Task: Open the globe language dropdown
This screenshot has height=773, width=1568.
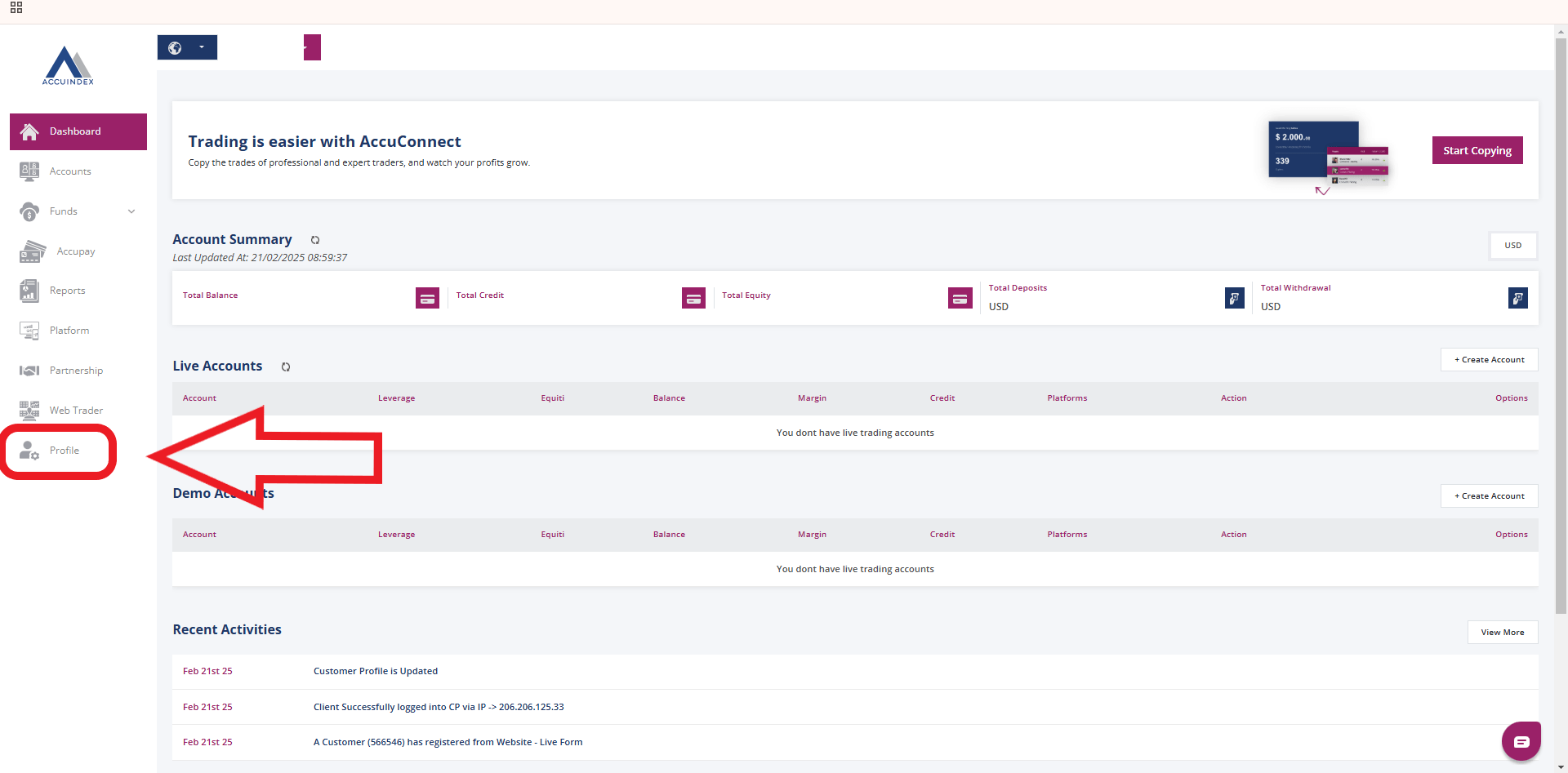Action: [x=187, y=47]
